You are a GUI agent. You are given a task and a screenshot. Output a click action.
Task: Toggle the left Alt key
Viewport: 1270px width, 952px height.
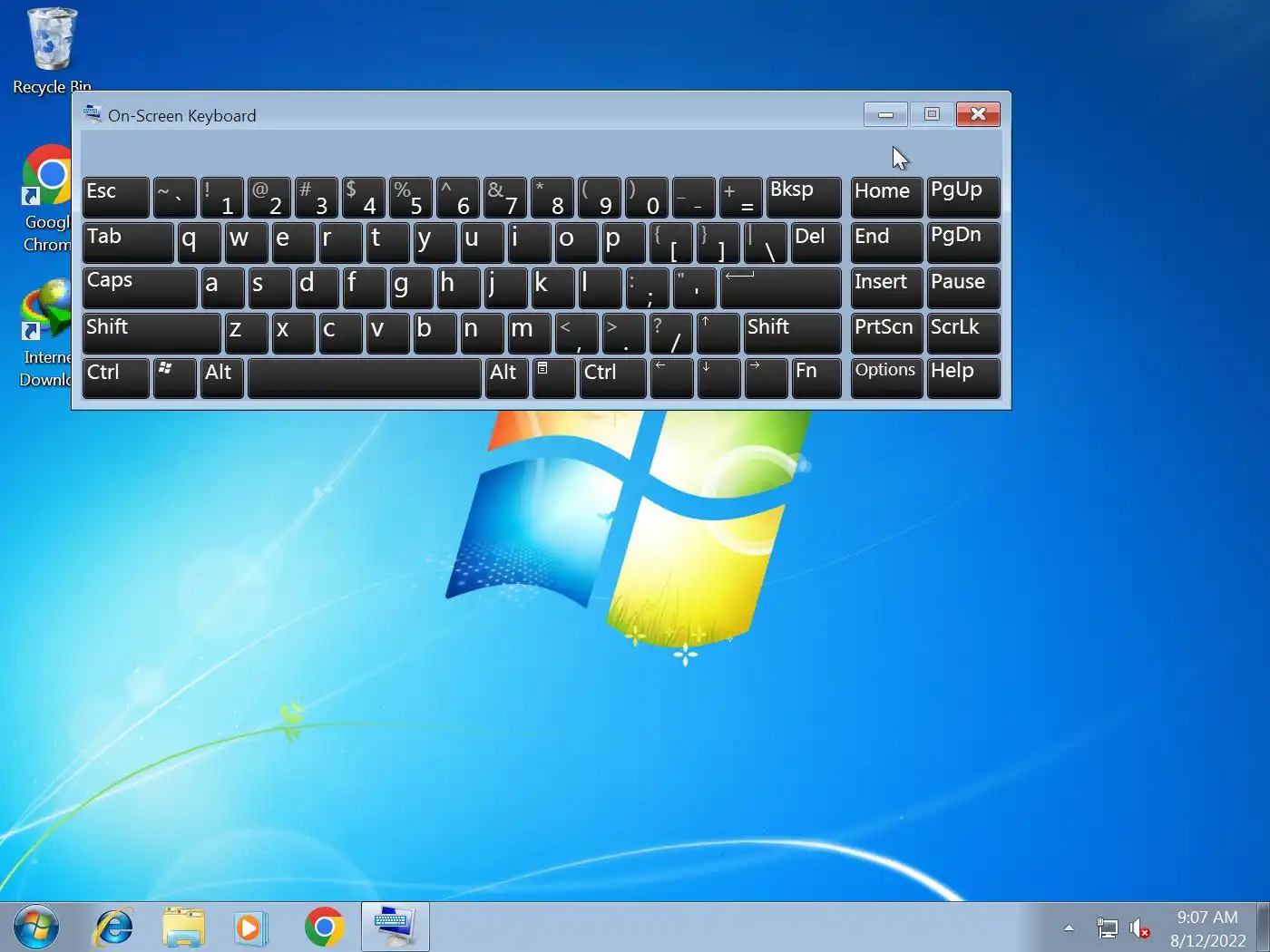point(221,378)
